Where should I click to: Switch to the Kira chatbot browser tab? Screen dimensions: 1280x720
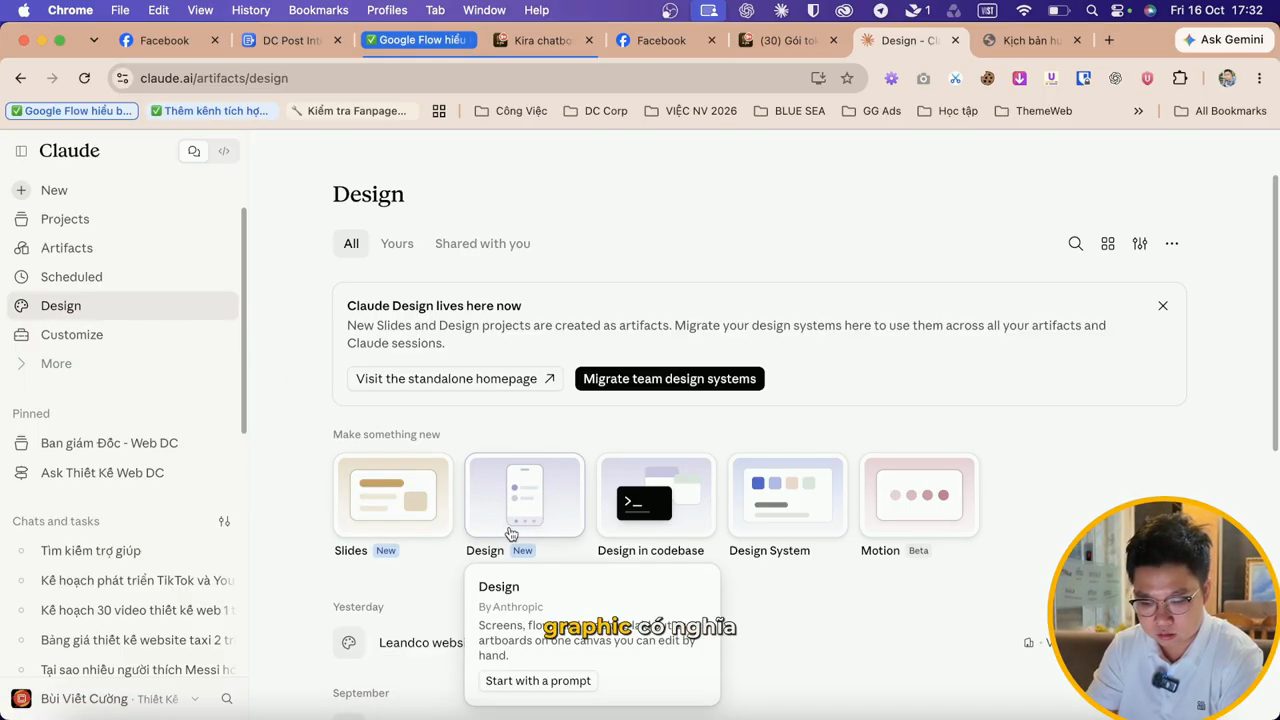(542, 40)
